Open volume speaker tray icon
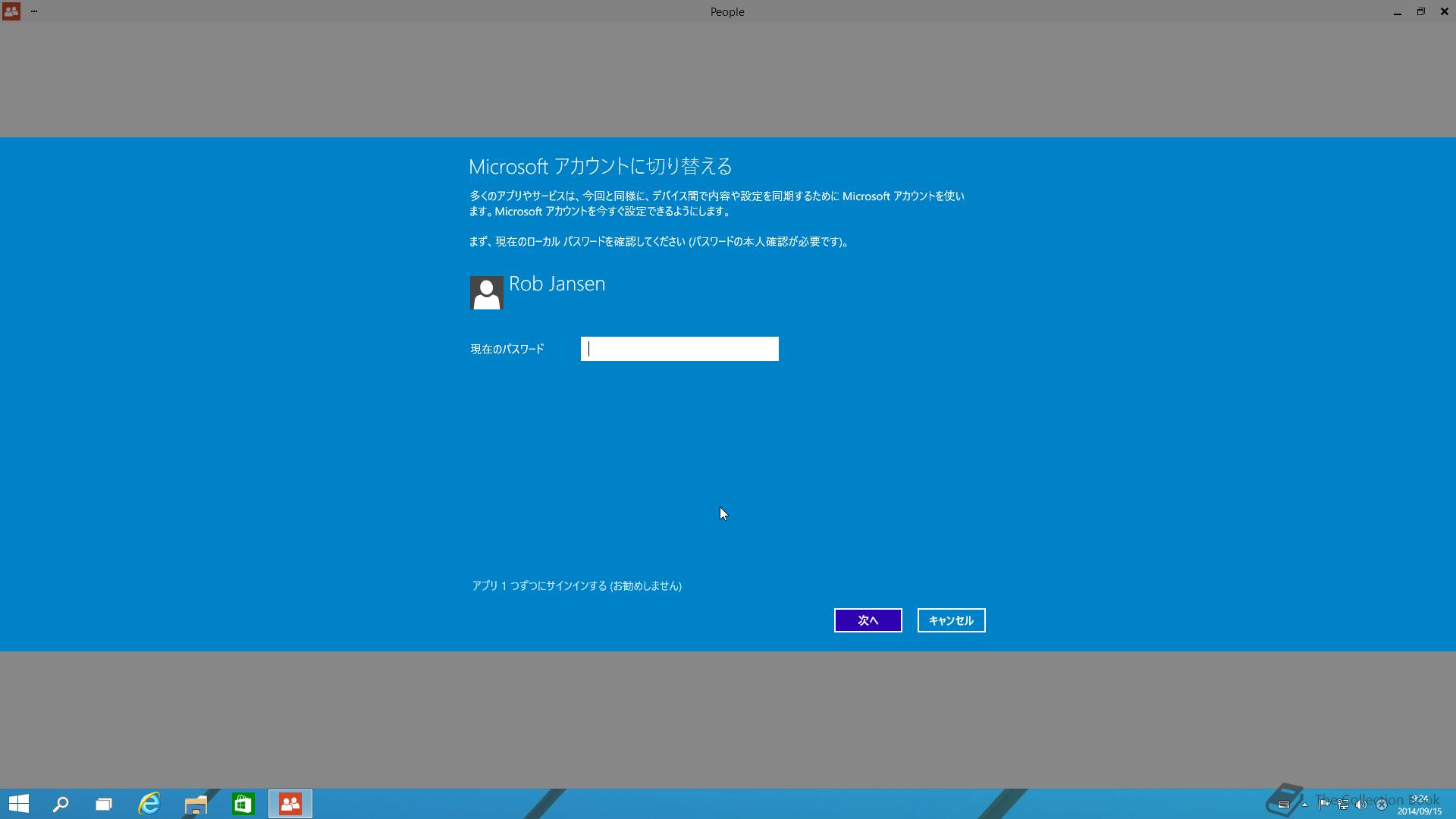The height and width of the screenshot is (819, 1456). pyautogui.click(x=1362, y=805)
